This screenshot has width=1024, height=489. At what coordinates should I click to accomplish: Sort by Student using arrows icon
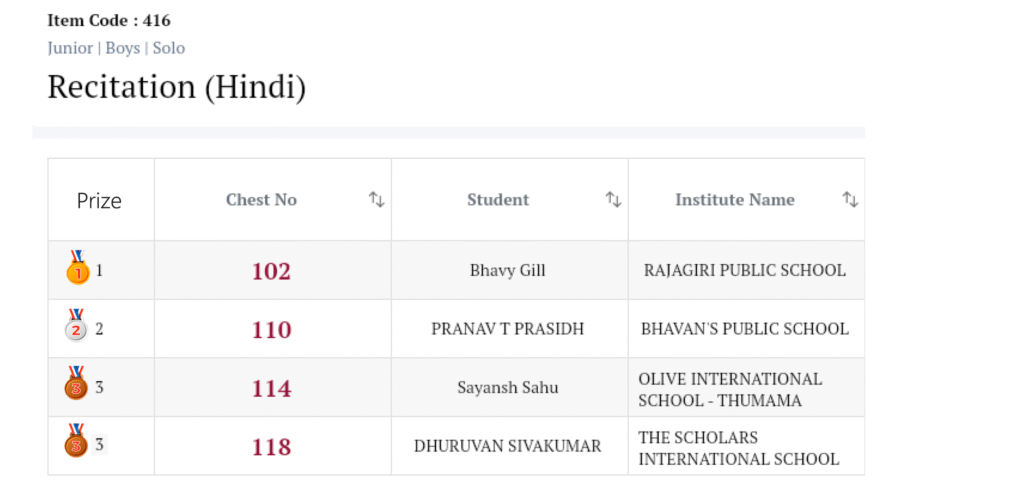(x=613, y=200)
